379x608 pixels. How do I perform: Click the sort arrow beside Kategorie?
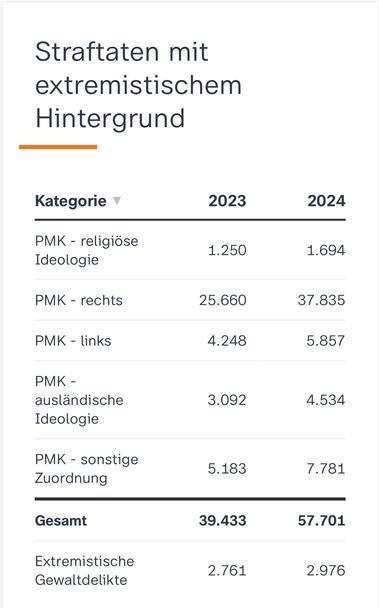coord(116,201)
